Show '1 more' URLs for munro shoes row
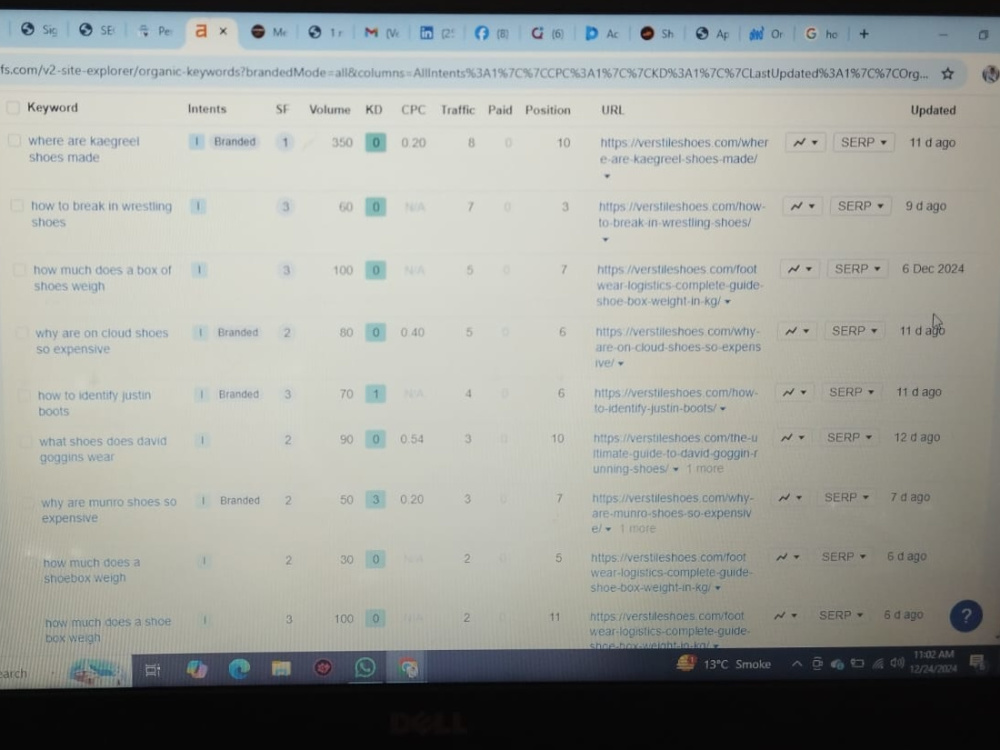Image resolution: width=1000 pixels, height=750 pixels. 637,528
